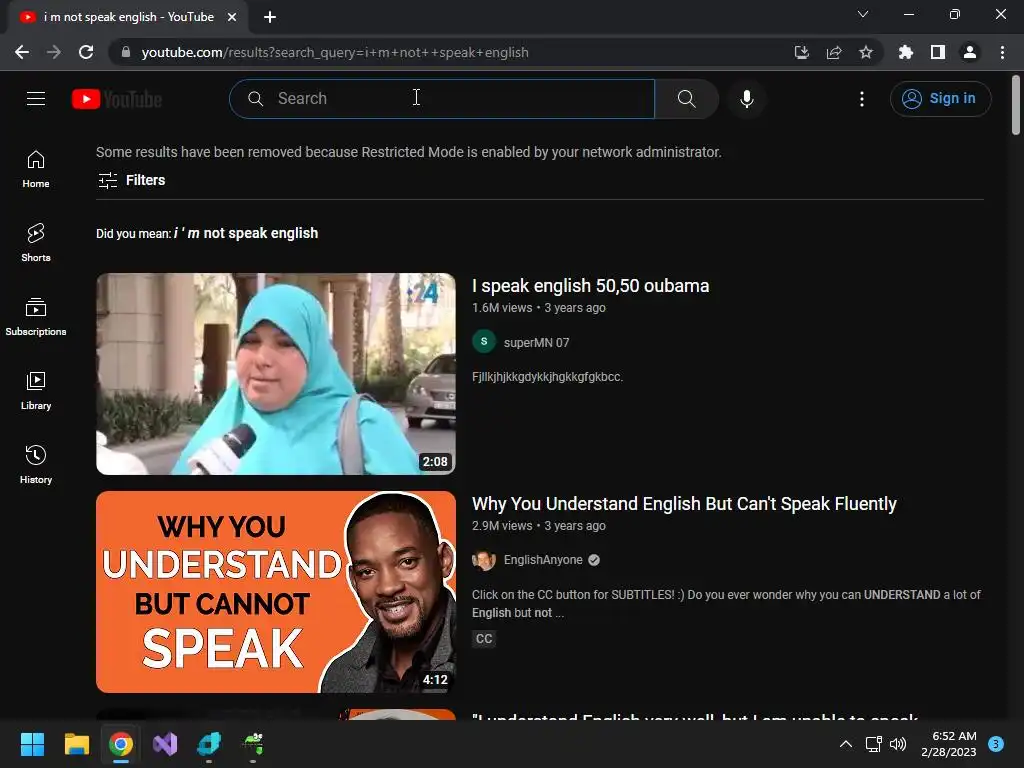Open the YouTube settings three-dot menu
Screen dimensions: 1024x768
(x=861, y=99)
